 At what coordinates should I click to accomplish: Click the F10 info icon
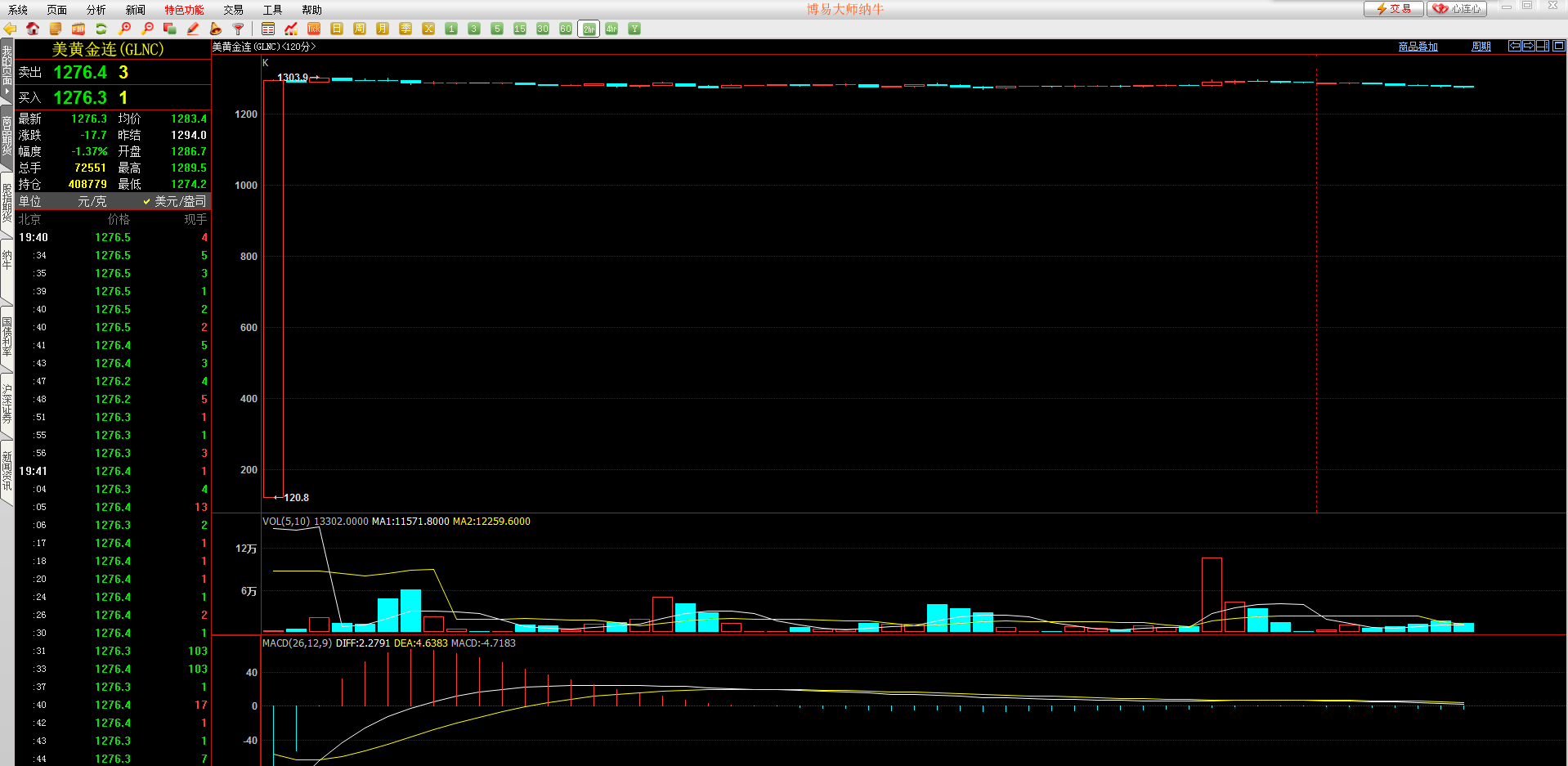78,29
